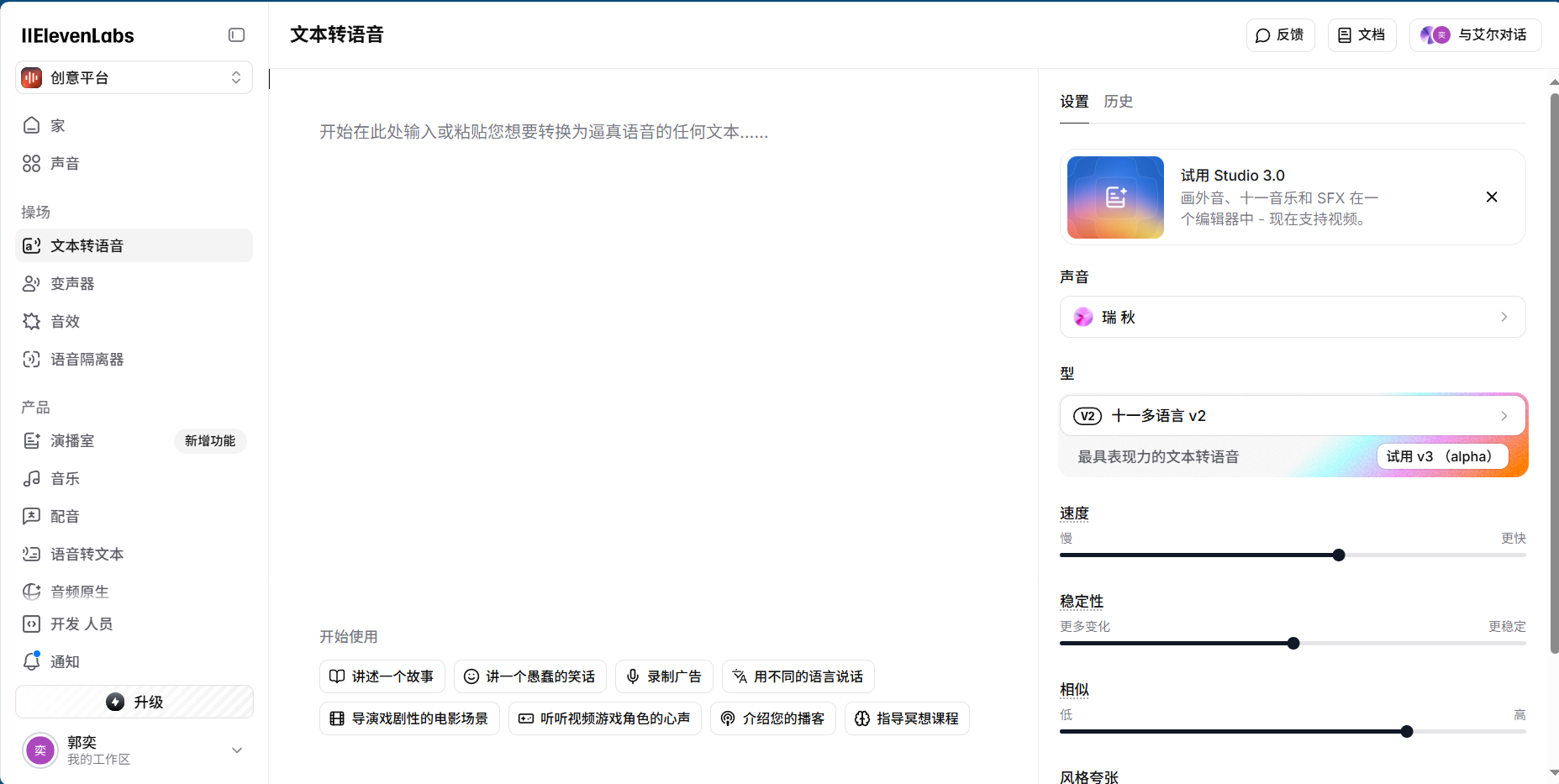Open the 音效 sound effects icon
Image resolution: width=1559 pixels, height=784 pixels.
tap(31, 321)
